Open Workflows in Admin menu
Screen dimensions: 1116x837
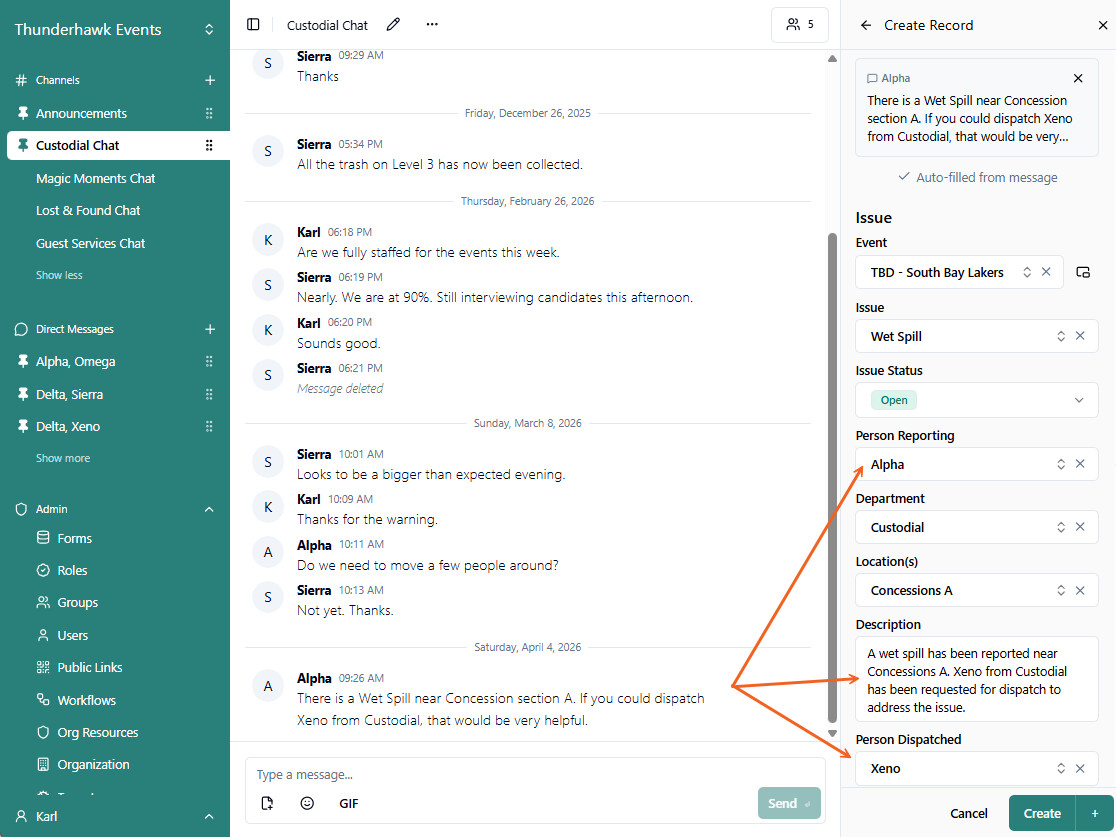(86, 700)
